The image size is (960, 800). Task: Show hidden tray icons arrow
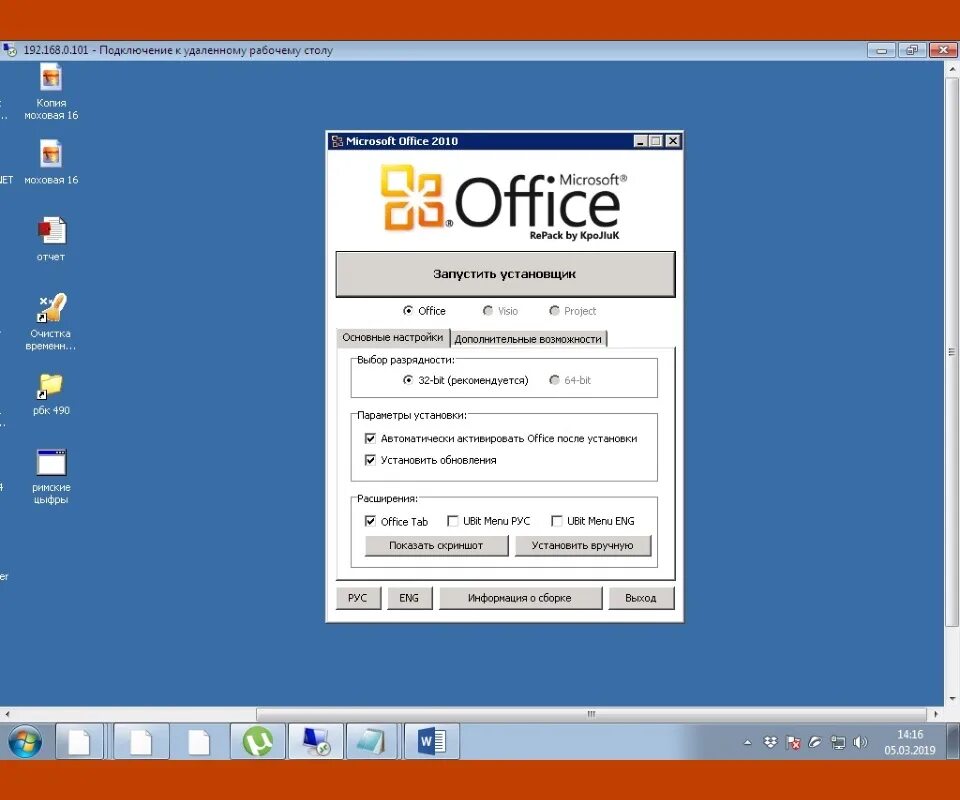tap(747, 742)
